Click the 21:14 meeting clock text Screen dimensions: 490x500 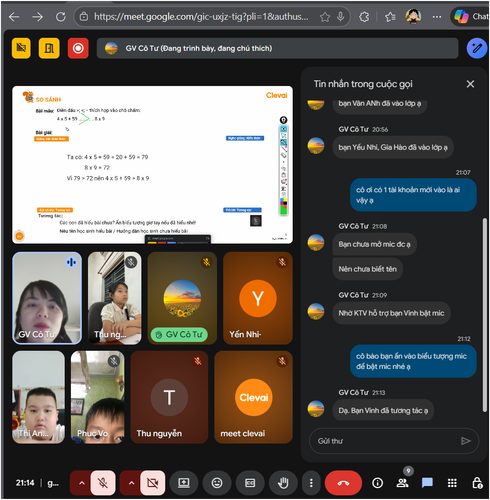pyautogui.click(x=25, y=483)
